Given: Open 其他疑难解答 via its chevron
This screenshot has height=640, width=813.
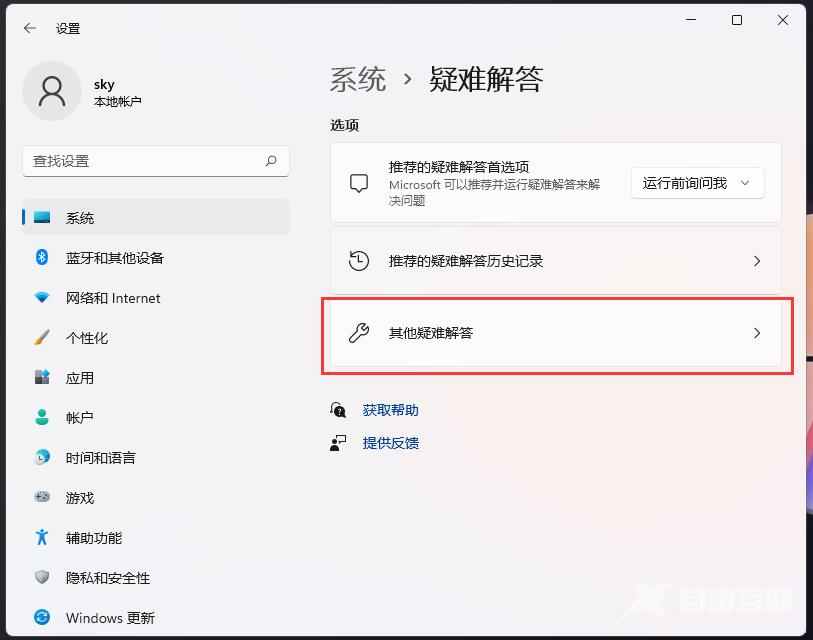Looking at the screenshot, I should (757, 333).
